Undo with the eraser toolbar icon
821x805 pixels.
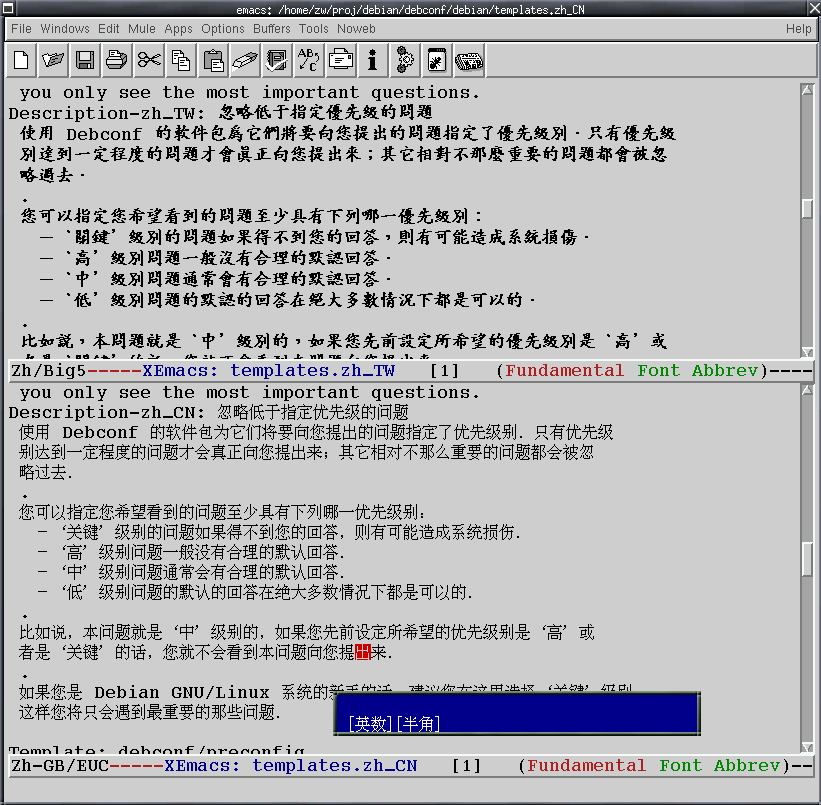[x=245, y=60]
